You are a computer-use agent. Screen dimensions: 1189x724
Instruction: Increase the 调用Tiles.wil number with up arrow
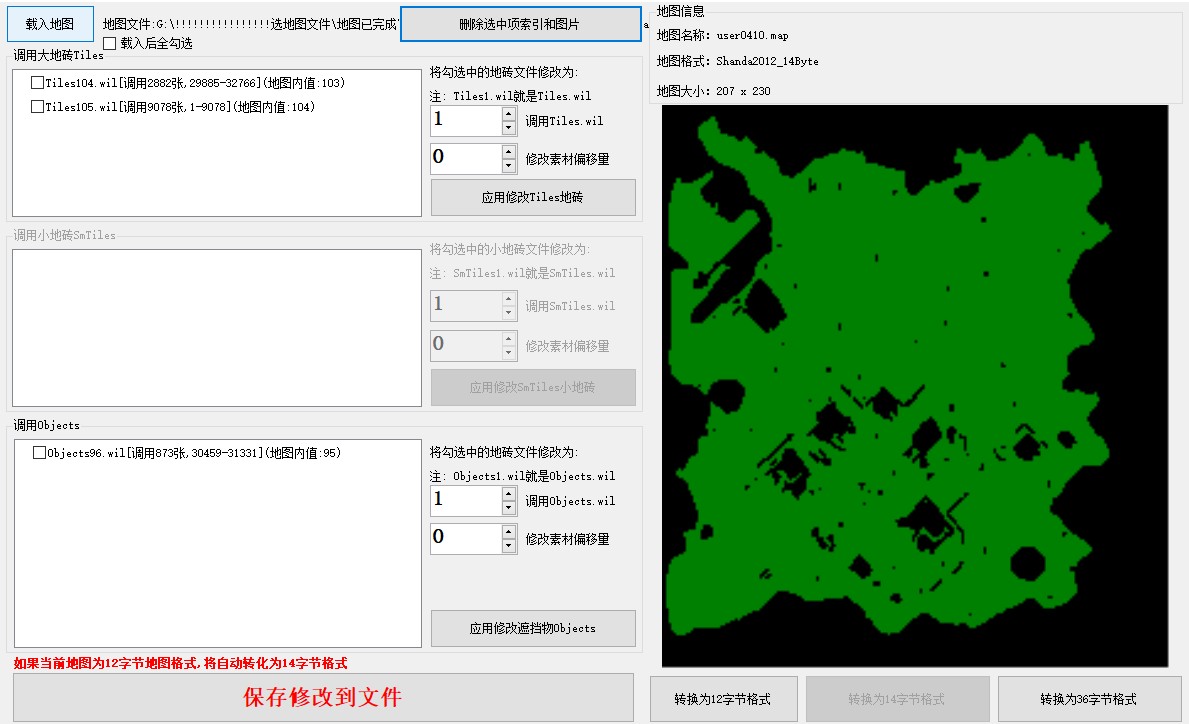pyautogui.click(x=508, y=114)
